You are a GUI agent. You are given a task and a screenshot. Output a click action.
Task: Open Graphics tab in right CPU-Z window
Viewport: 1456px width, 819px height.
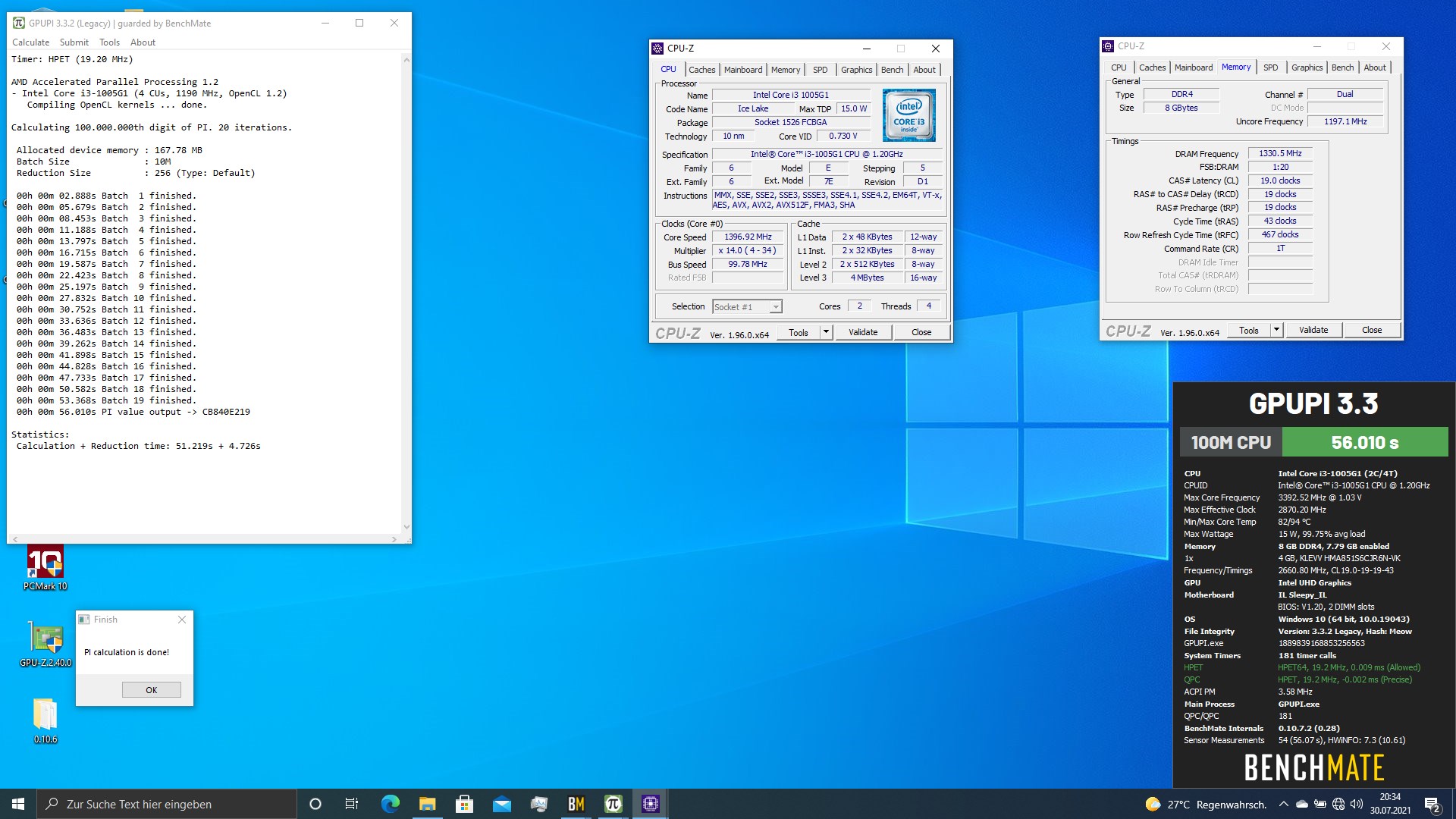click(1307, 67)
